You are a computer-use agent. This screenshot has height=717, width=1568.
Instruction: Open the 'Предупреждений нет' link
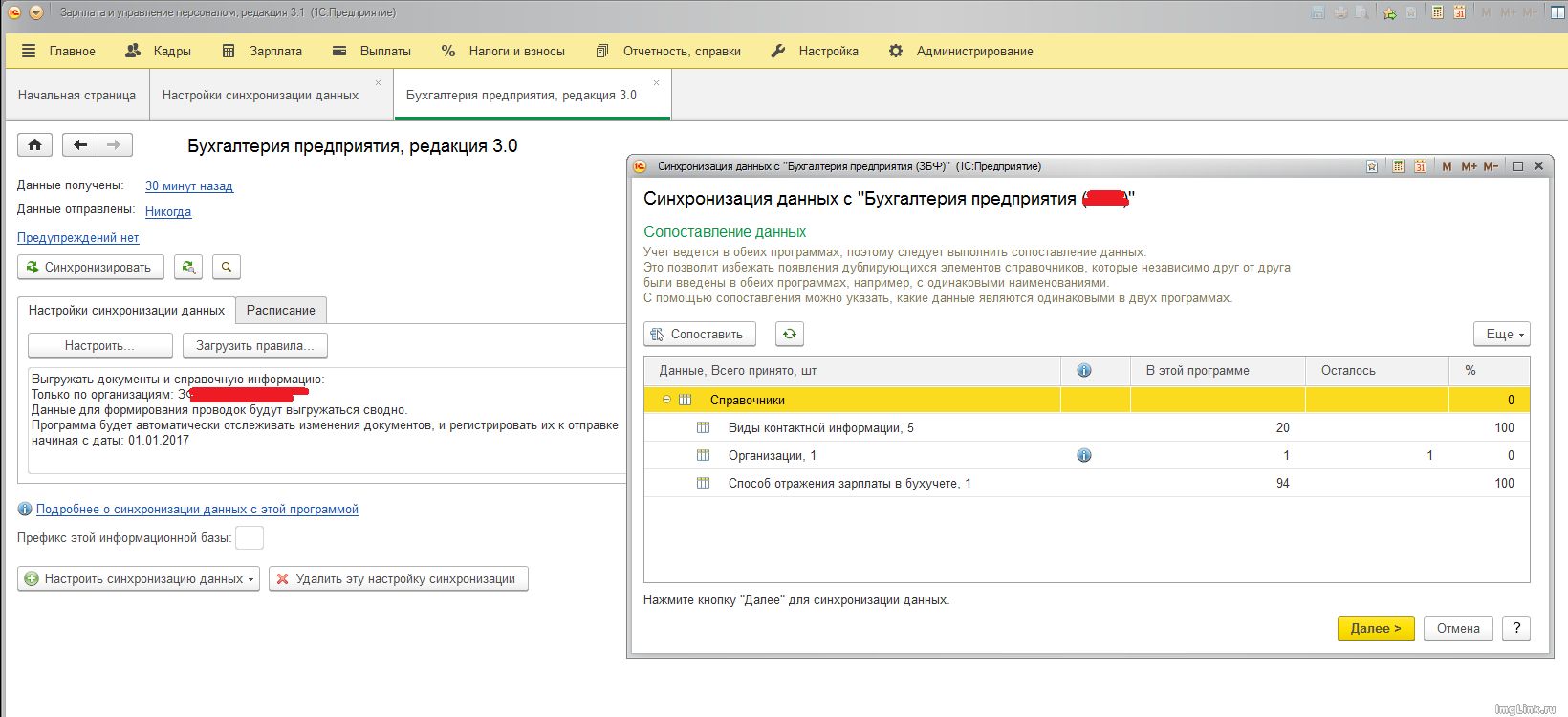tap(78, 238)
